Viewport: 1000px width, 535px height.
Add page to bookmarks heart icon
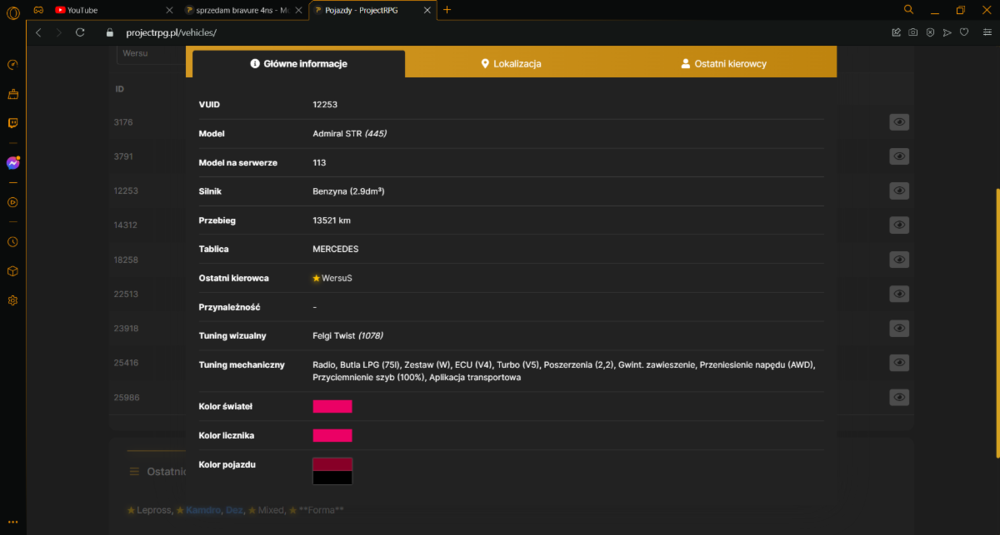(x=964, y=33)
